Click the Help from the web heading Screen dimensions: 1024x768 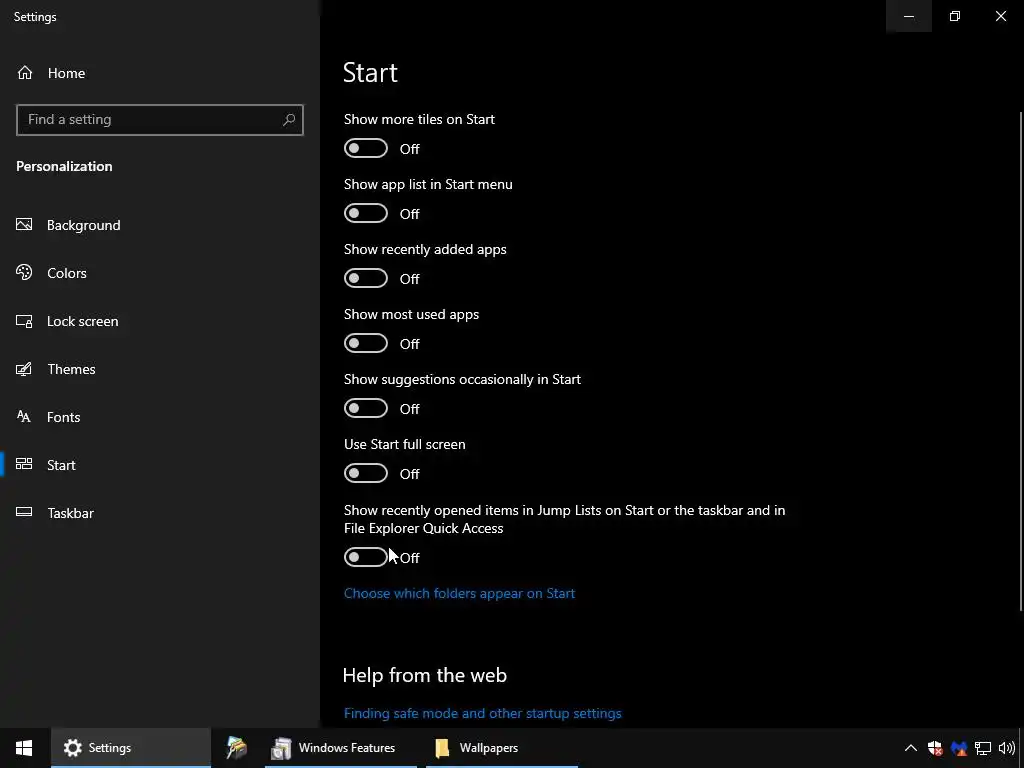[424, 675]
